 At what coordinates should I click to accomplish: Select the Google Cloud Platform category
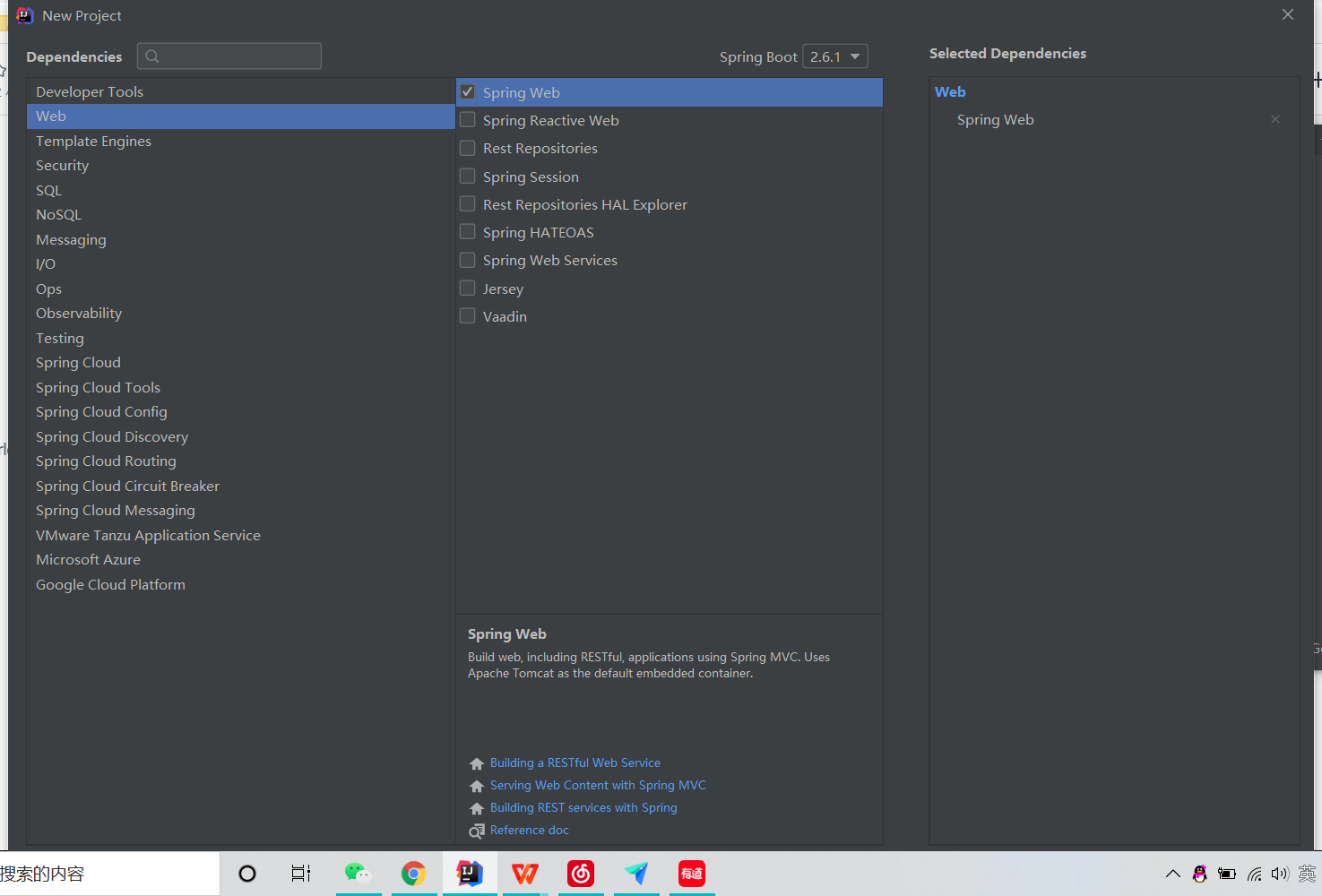coord(241,584)
